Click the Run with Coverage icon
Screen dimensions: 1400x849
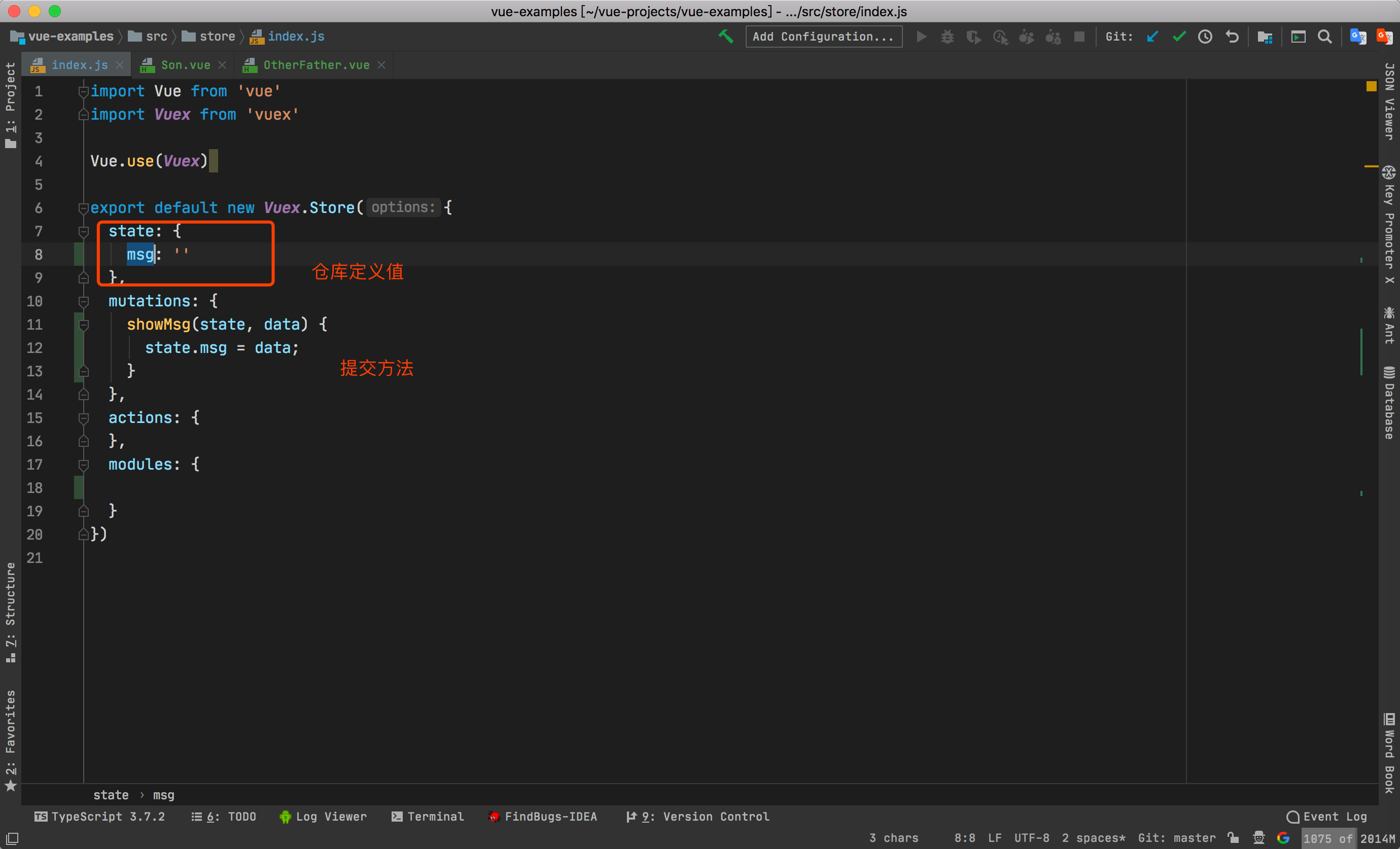[973, 37]
